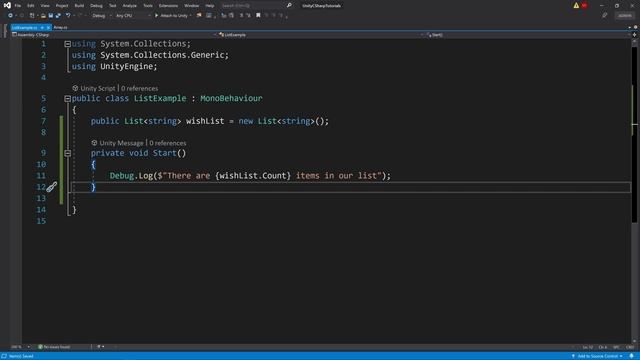Toggle the pin on the ListExample.cs tab

pyautogui.click(x=42, y=27)
